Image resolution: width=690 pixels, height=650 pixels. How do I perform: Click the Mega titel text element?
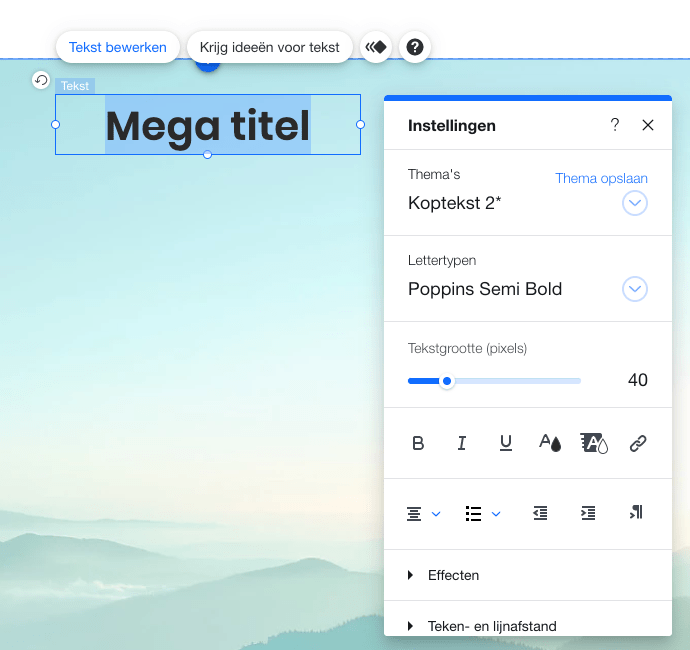pyautogui.click(x=208, y=126)
